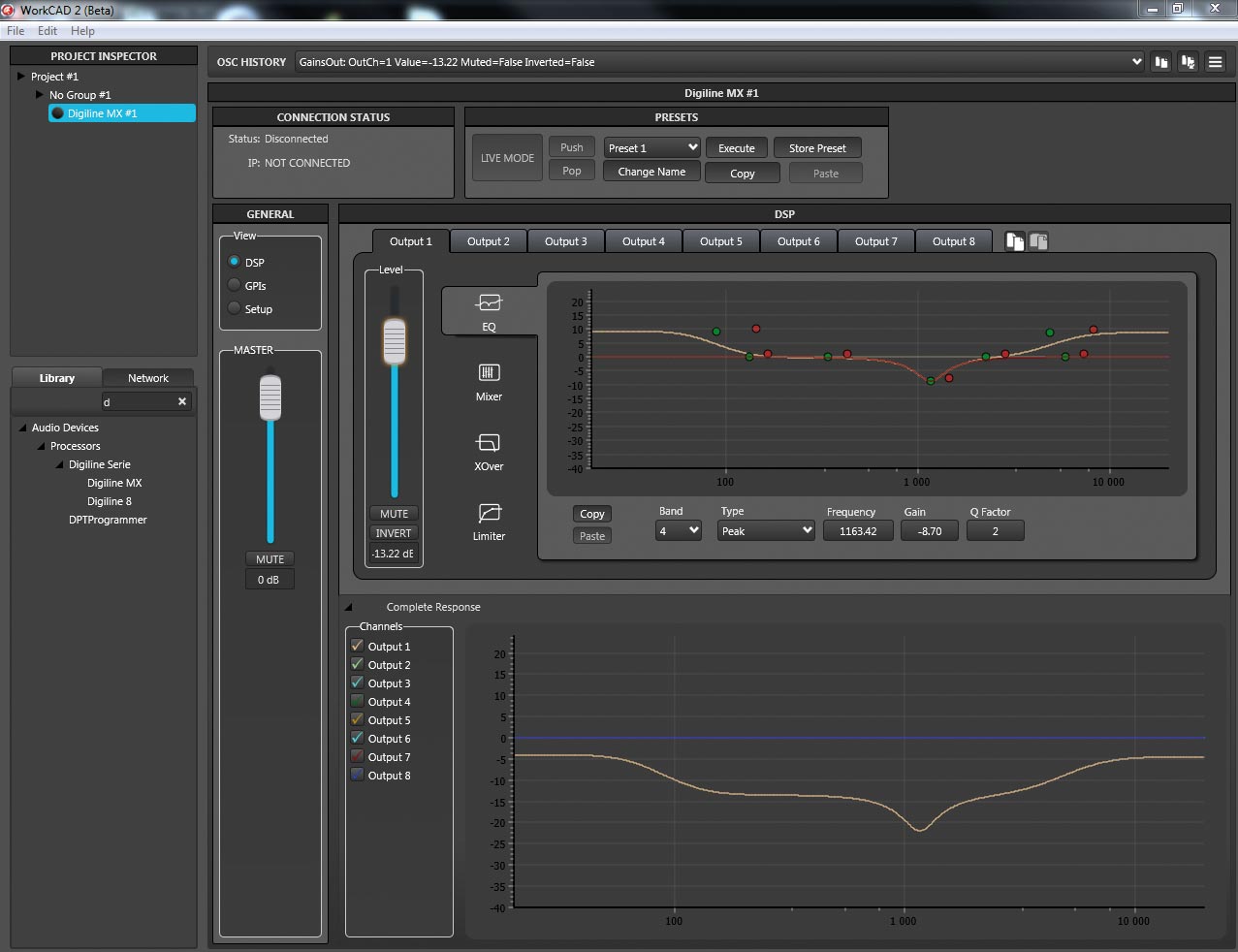Collapse the Complete Response section

(349, 607)
